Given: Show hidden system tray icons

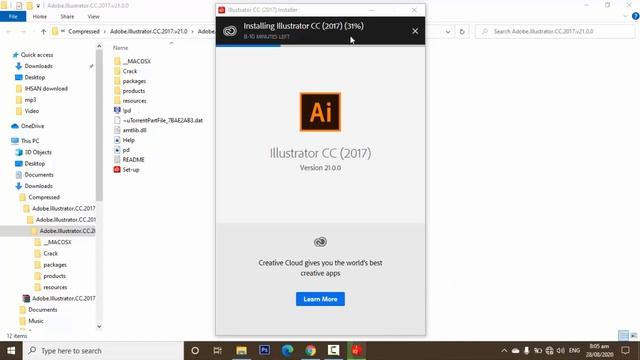Looking at the screenshot, I should 504,351.
